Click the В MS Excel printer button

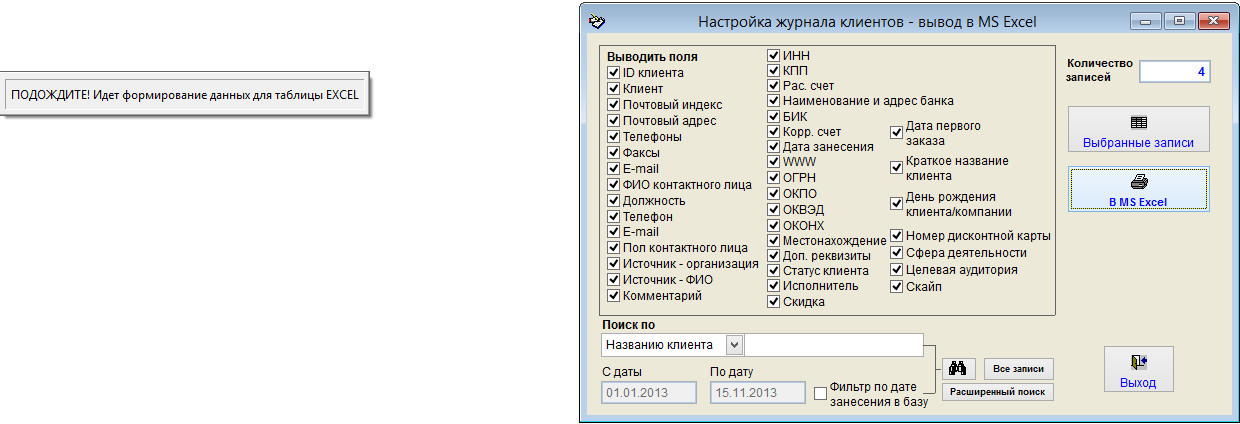click(1138, 188)
